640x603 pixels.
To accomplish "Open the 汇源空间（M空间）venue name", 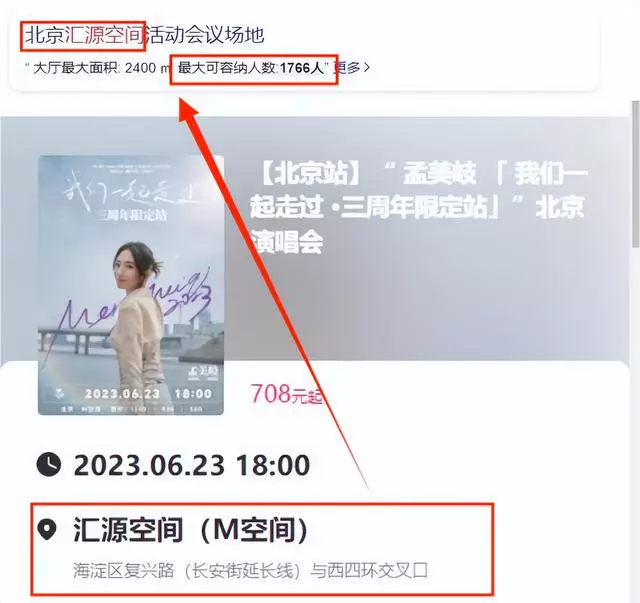I will coord(190,530).
